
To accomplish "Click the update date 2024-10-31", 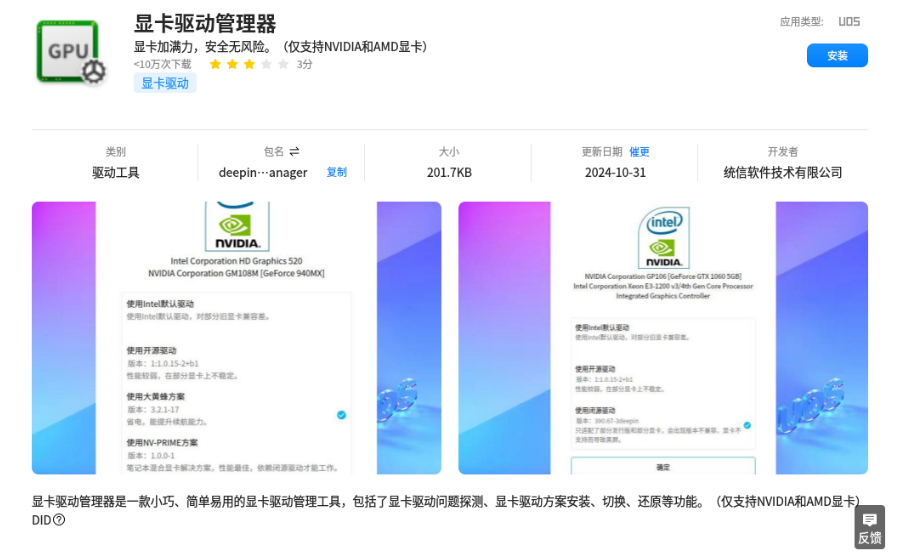I will [x=615, y=173].
